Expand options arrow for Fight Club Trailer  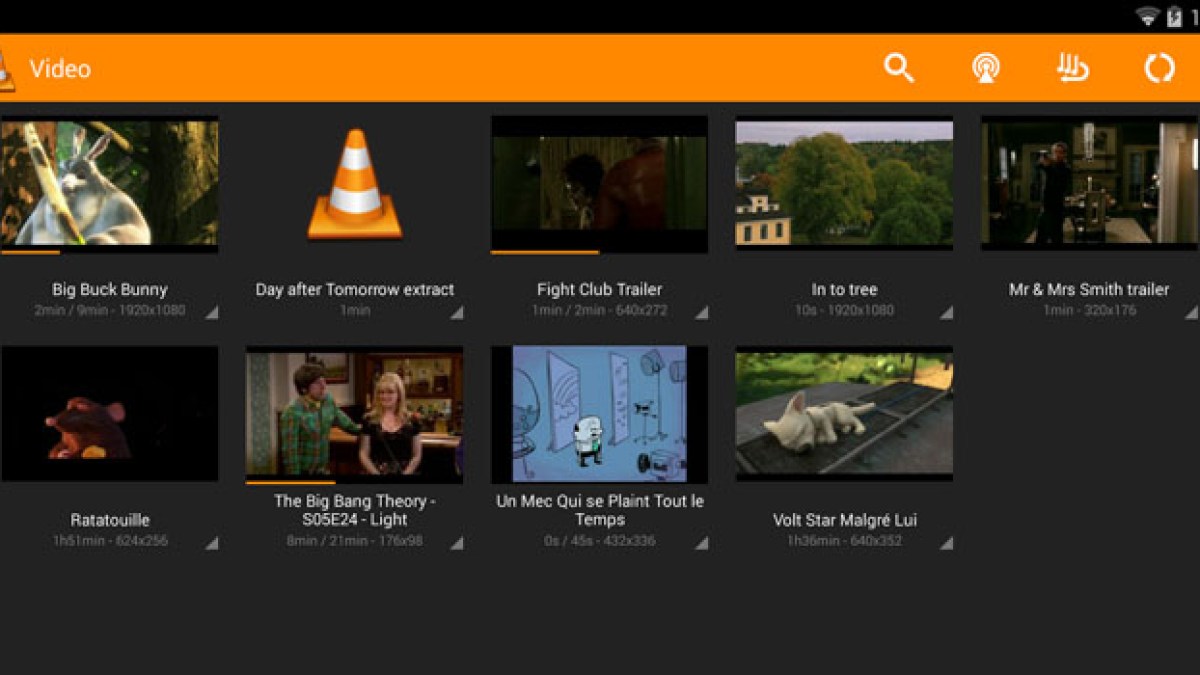click(x=702, y=313)
